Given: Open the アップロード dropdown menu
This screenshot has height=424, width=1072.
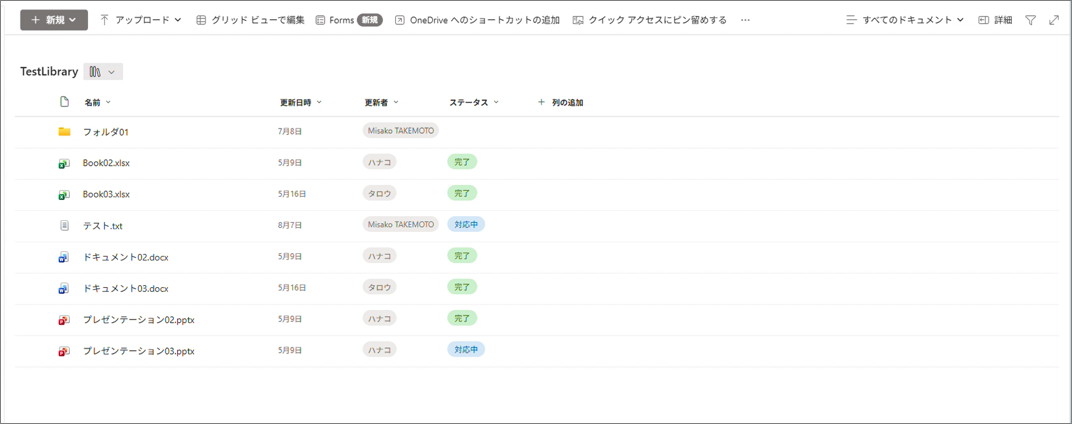Looking at the screenshot, I should pos(140,20).
